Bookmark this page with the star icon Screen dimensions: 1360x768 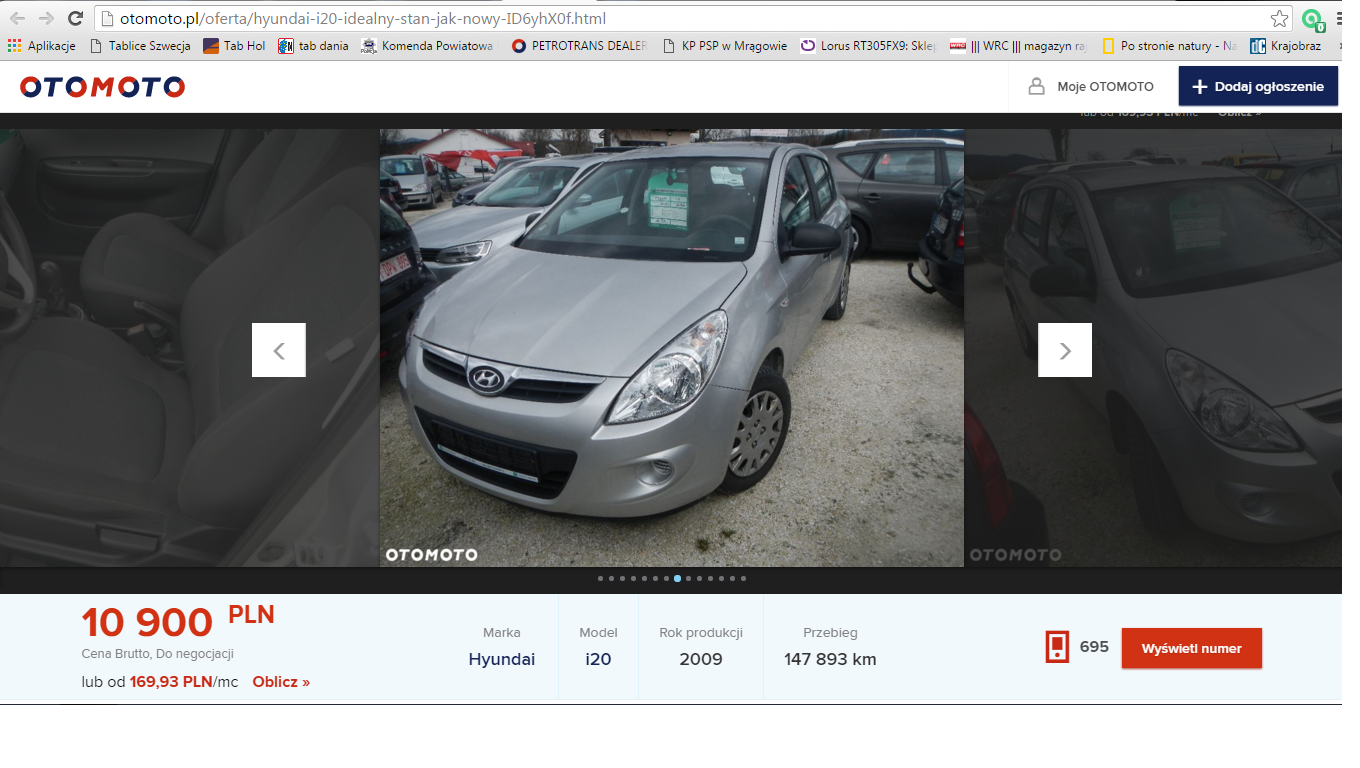(x=1279, y=19)
